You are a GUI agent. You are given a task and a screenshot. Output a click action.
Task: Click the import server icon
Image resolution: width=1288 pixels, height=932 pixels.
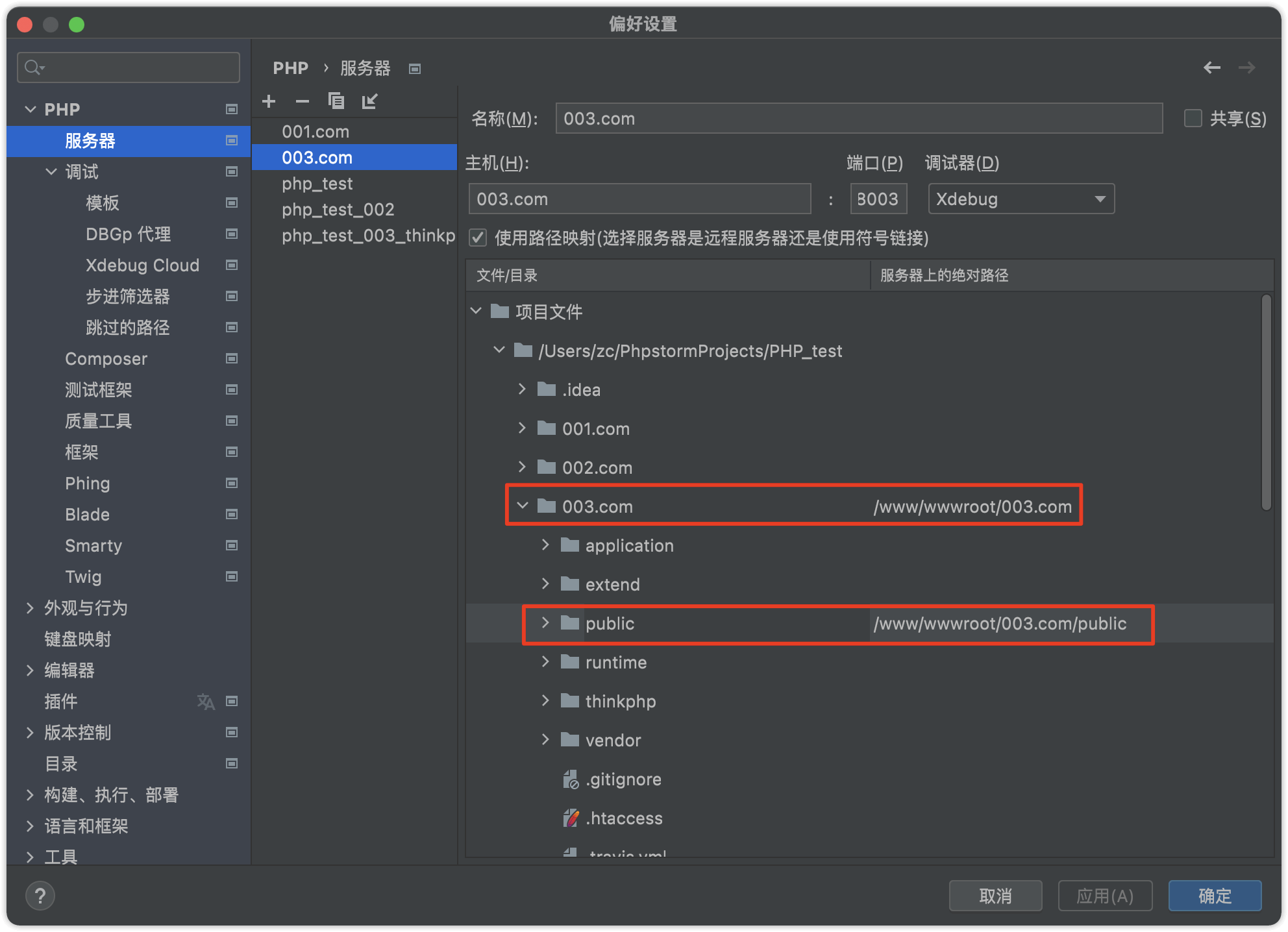pyautogui.click(x=369, y=101)
